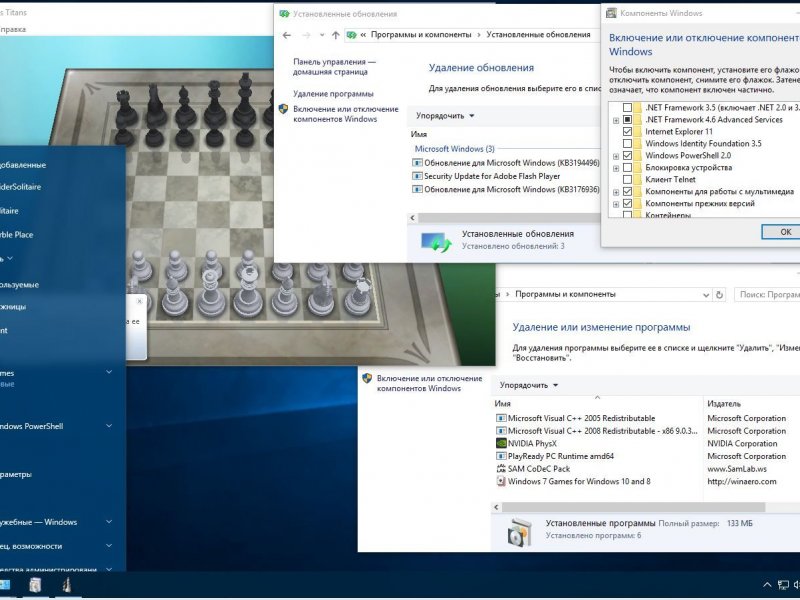Uncheck Windows PowerShell 2.0
This screenshot has width=800, height=600.
628,156
